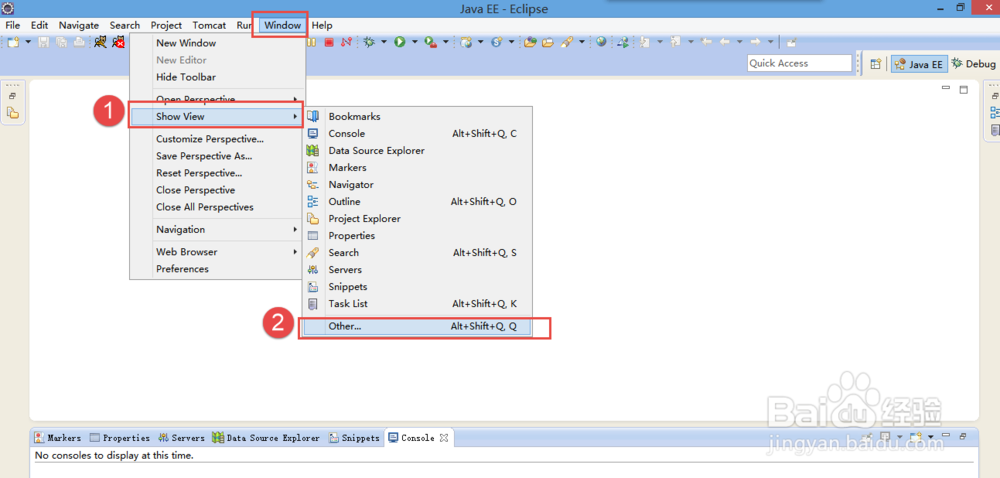Stop Tomcat using the red-x cat icon
The image size is (1000, 478).
pyautogui.click(x=118, y=42)
